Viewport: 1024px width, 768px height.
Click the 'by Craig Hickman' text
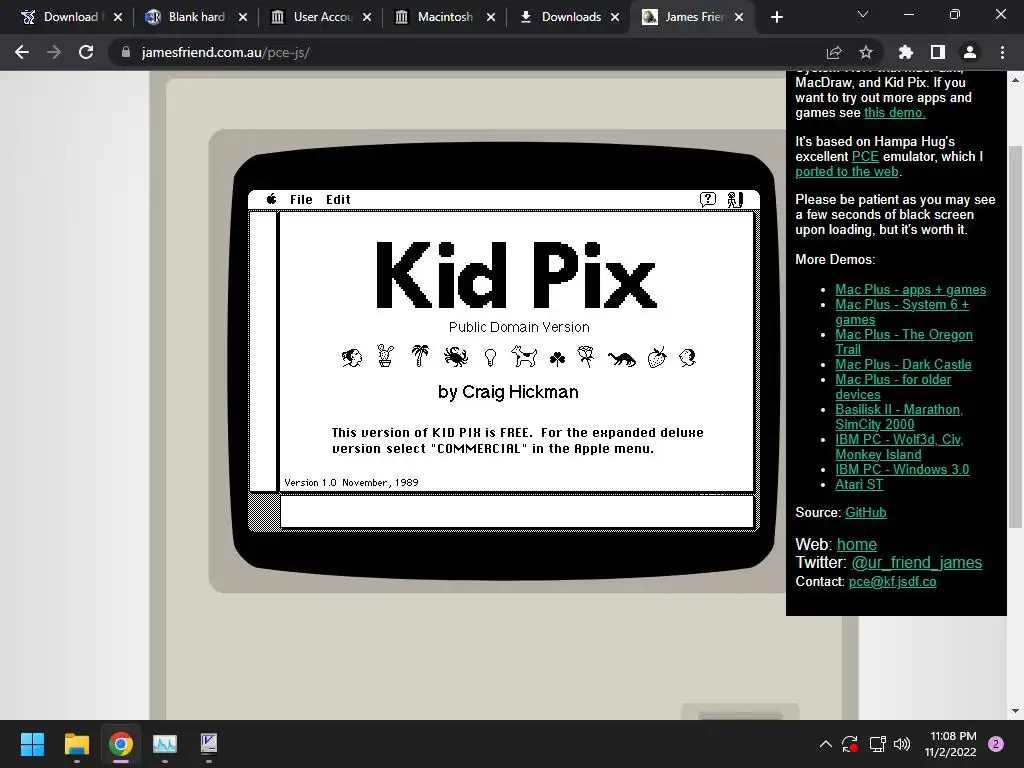click(508, 392)
